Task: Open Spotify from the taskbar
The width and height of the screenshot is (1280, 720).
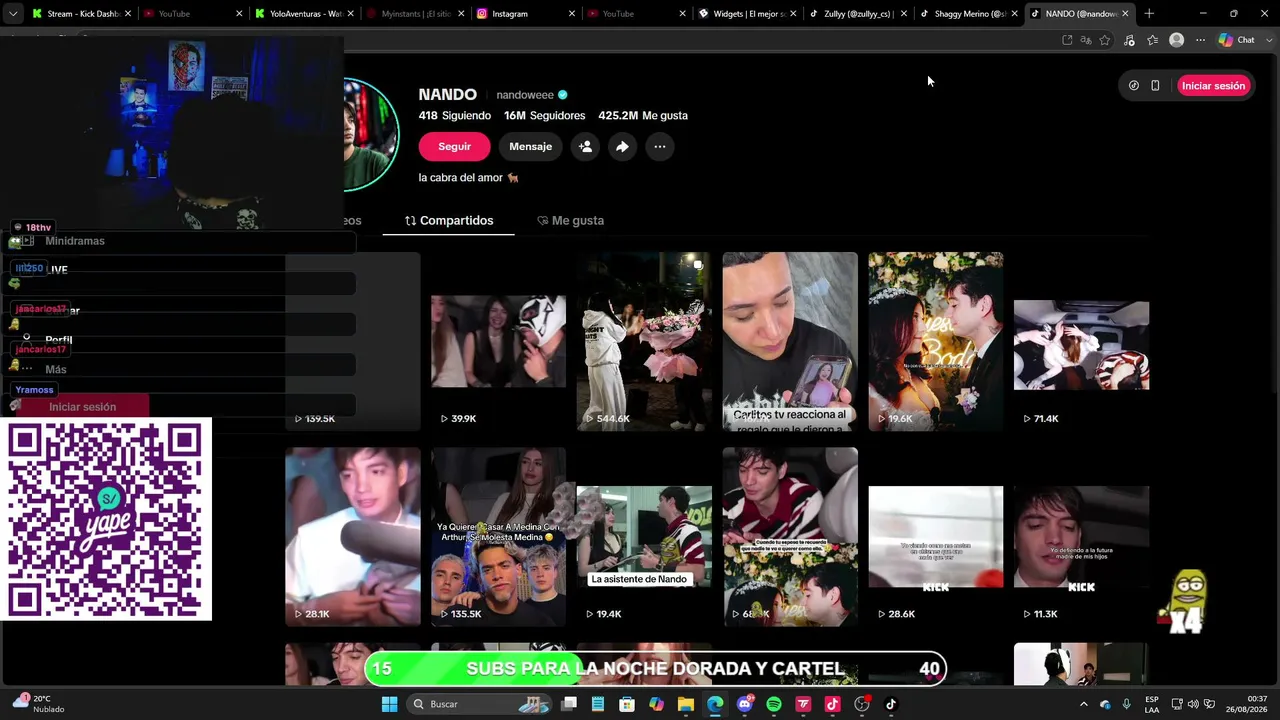Action: (x=774, y=704)
